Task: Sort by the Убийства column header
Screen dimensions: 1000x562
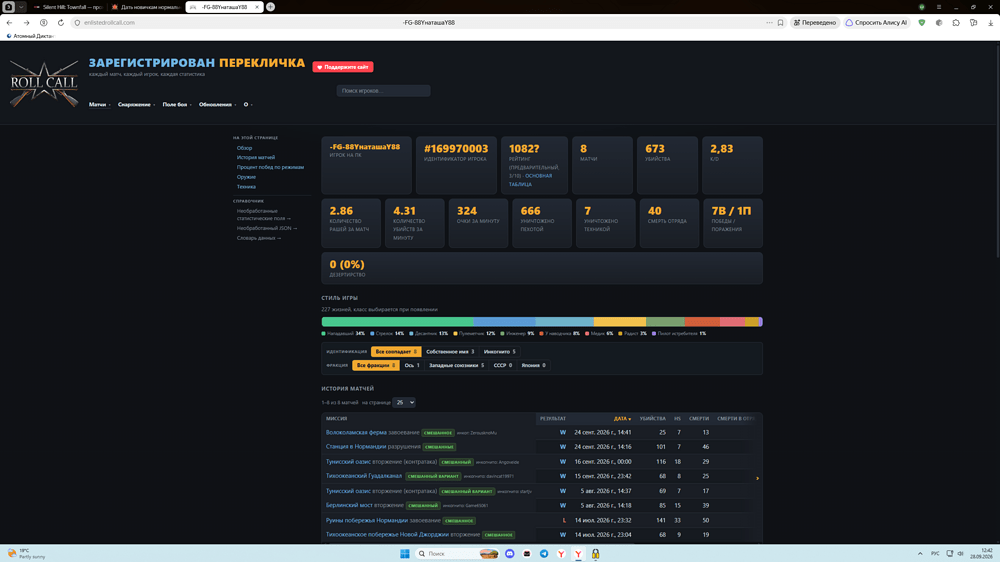Action: [x=652, y=419]
